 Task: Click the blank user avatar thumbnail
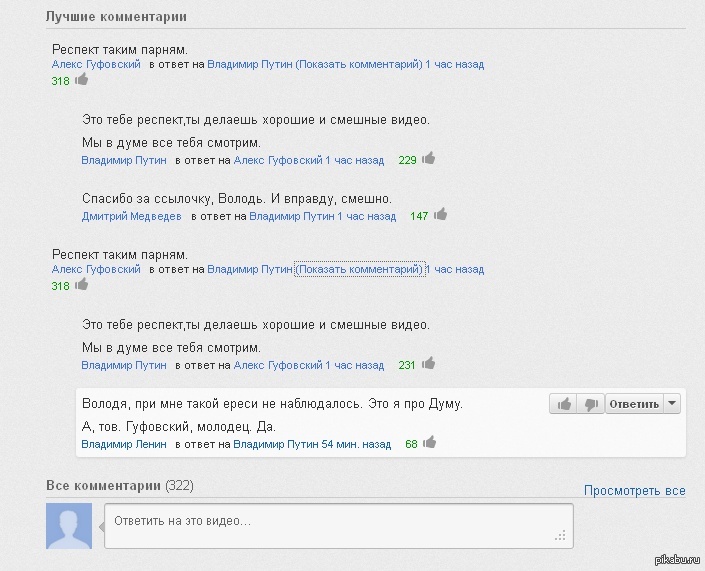click(69, 526)
